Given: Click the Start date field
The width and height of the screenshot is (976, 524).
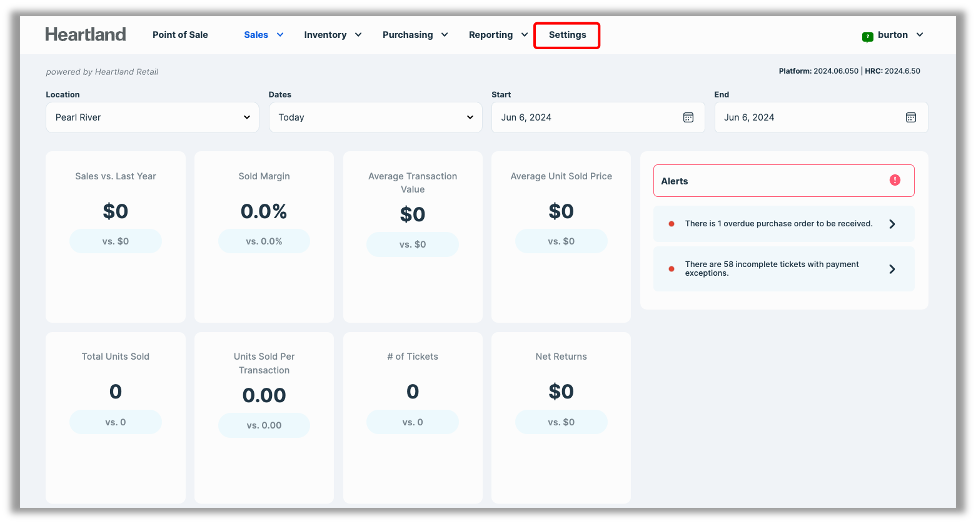Looking at the screenshot, I should [585, 117].
